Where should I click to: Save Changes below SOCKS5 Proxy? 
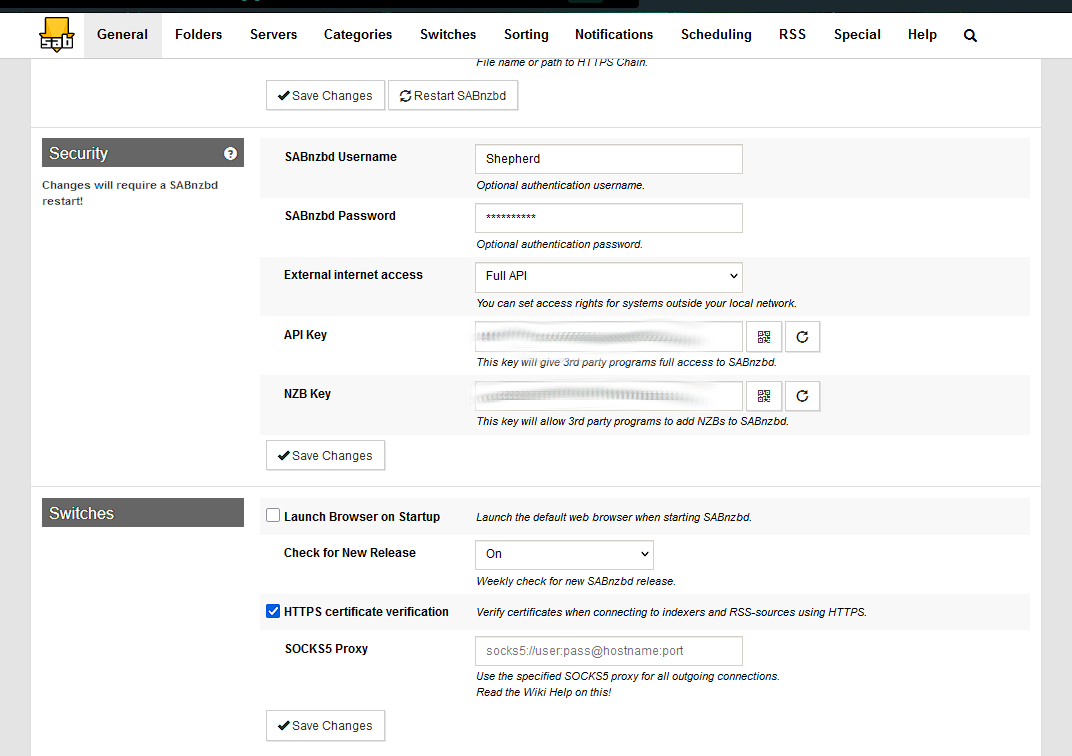click(325, 726)
